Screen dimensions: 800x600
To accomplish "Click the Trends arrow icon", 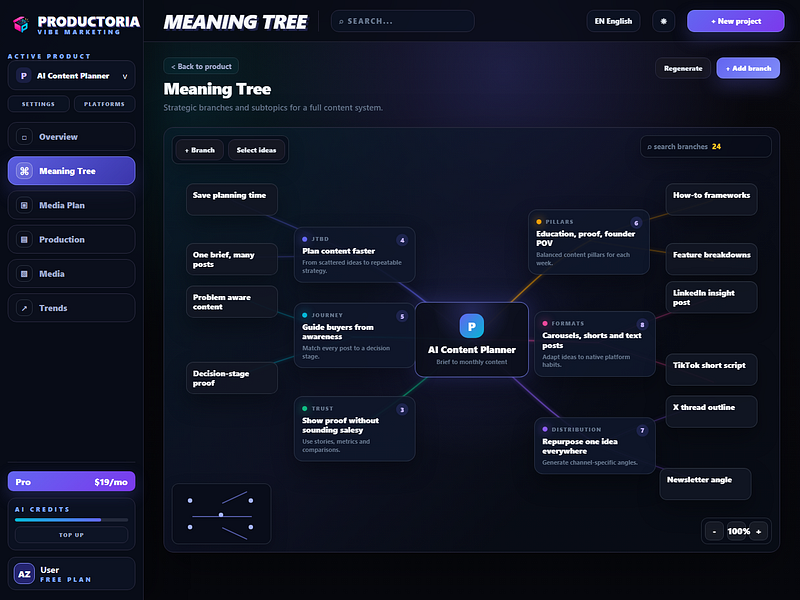I will pos(24,308).
